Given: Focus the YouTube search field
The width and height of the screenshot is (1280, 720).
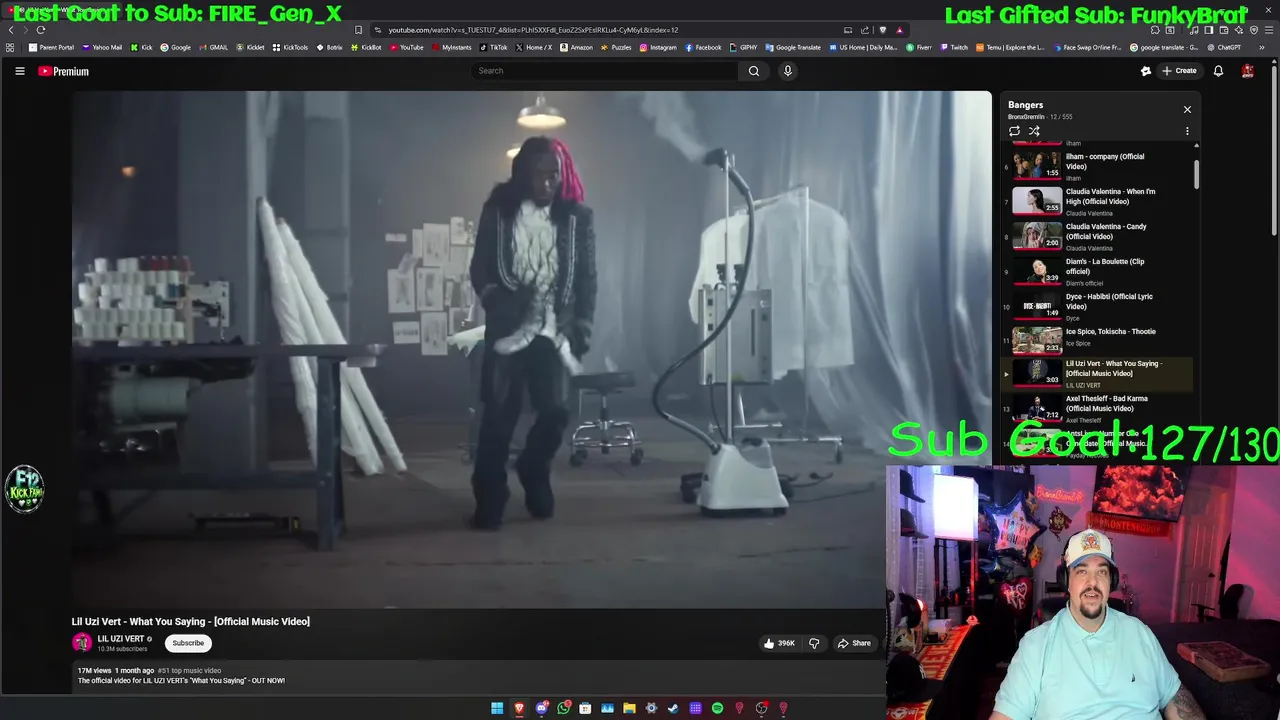Looking at the screenshot, I should [605, 71].
